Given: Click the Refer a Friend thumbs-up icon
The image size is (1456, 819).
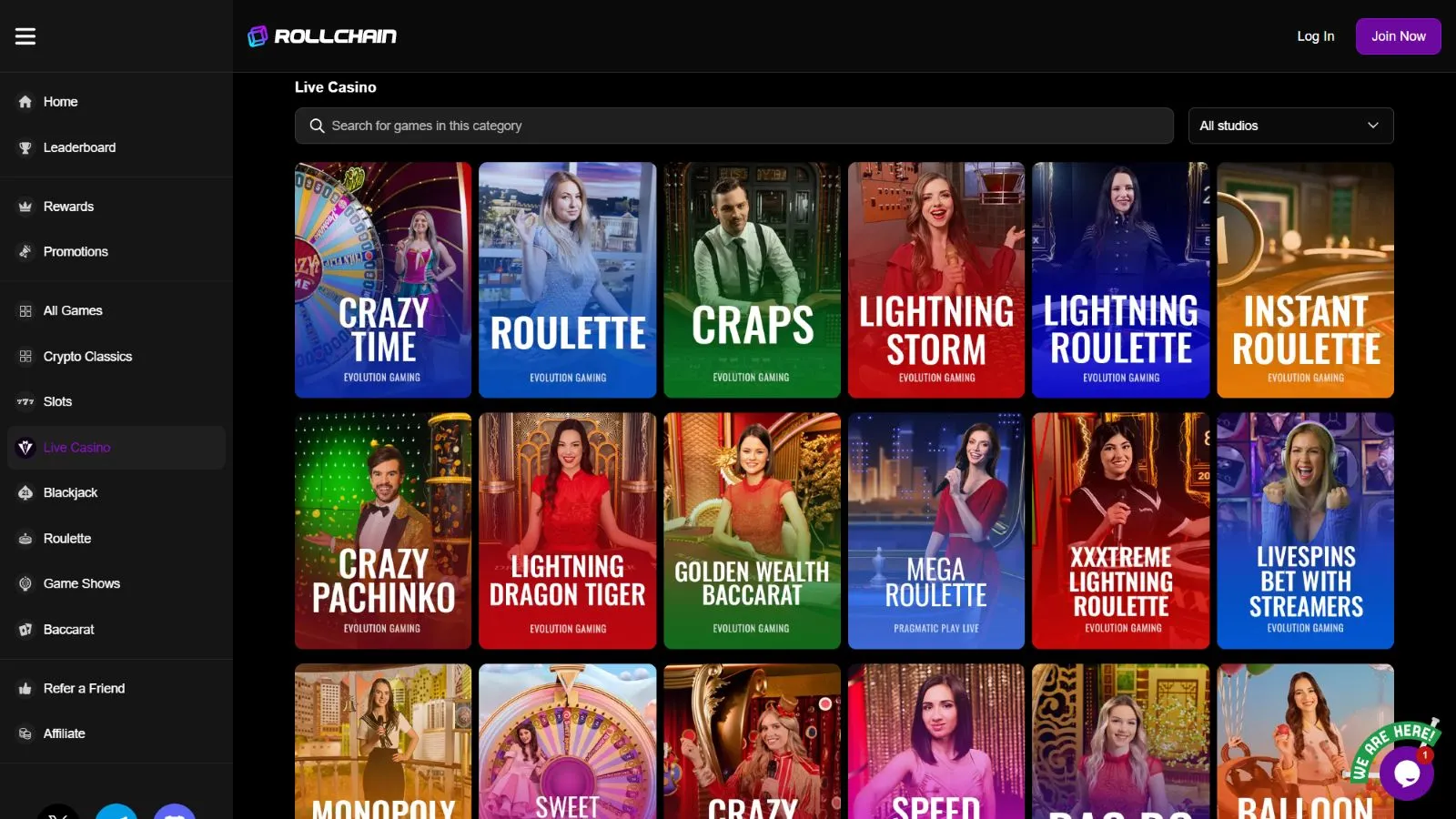Looking at the screenshot, I should coord(25,689).
